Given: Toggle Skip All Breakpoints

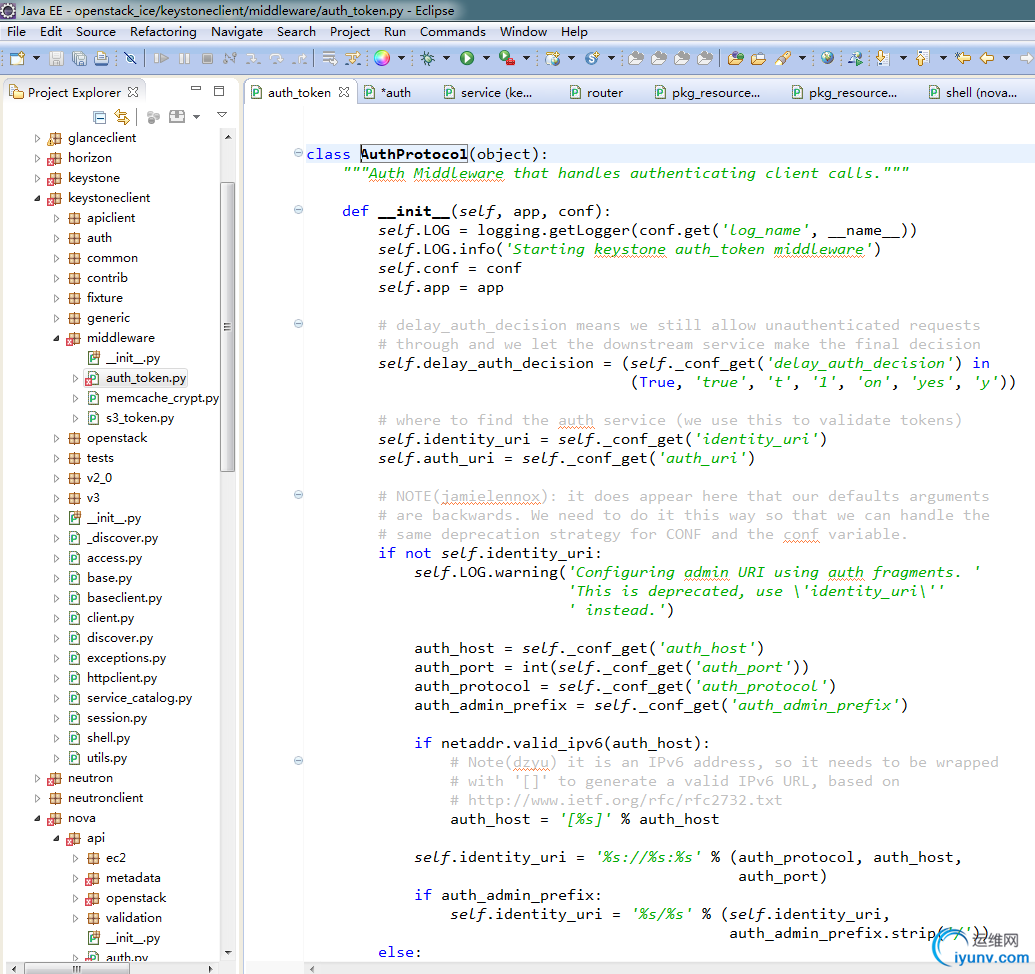Looking at the screenshot, I should 131,59.
